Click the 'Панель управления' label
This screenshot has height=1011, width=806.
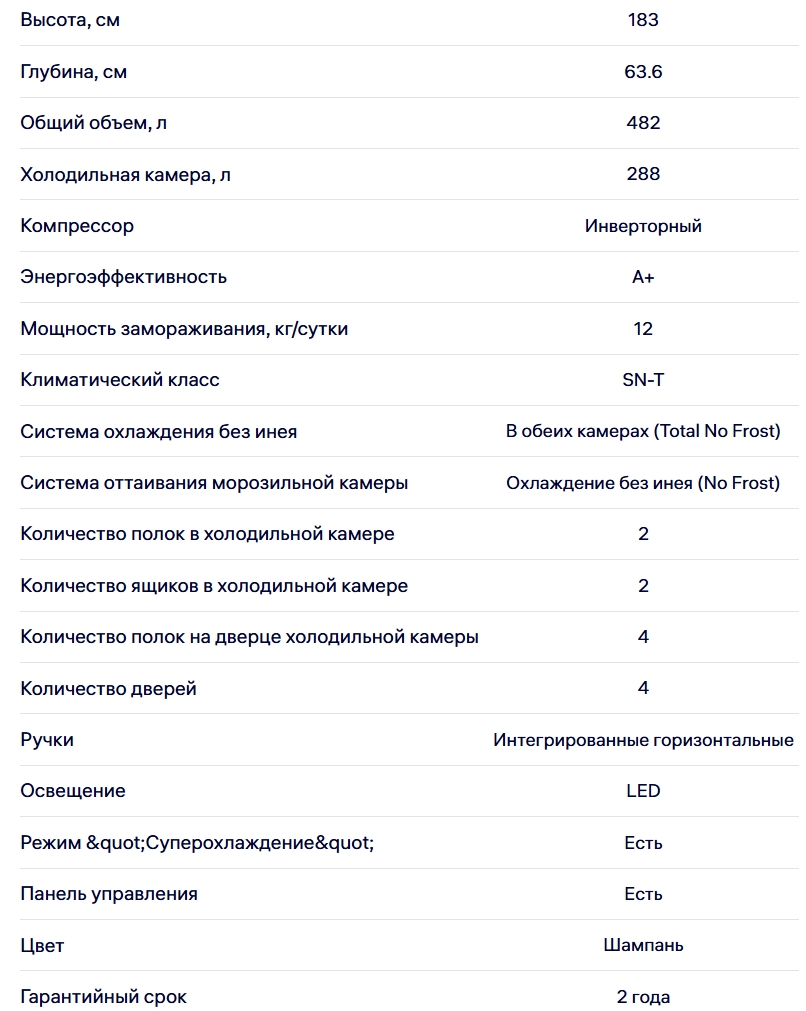pos(109,894)
